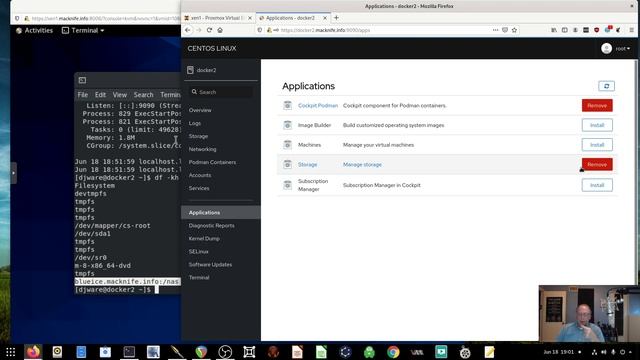Open File menu in terminal window

coord(83,95)
